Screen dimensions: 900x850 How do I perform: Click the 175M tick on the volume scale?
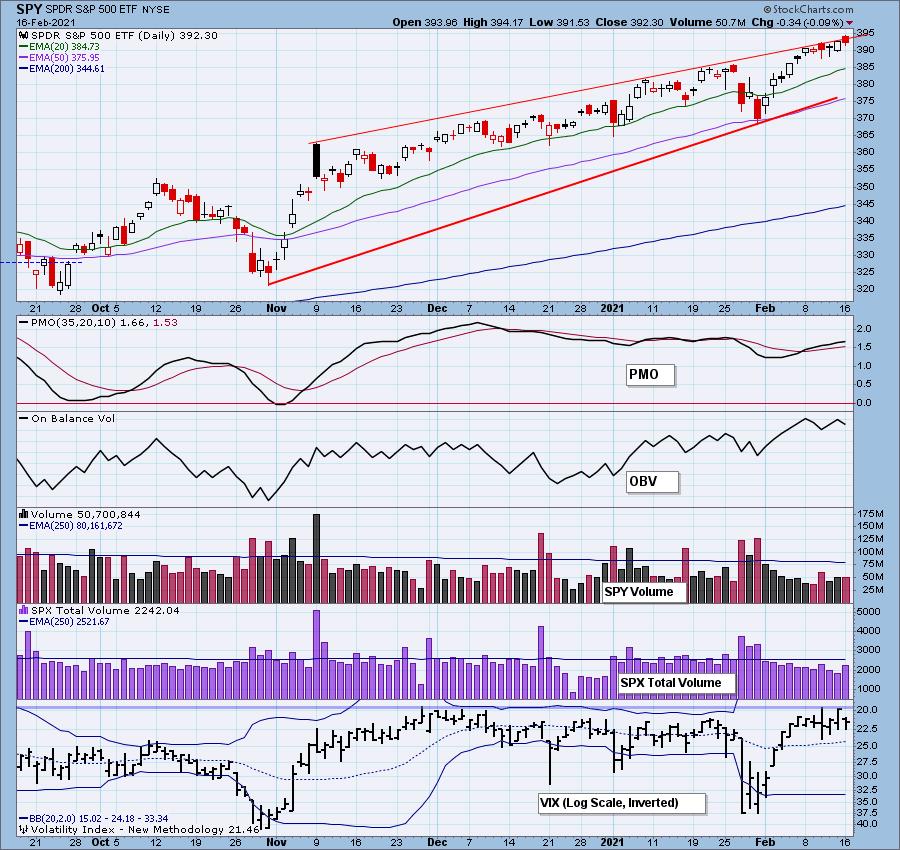pos(871,513)
